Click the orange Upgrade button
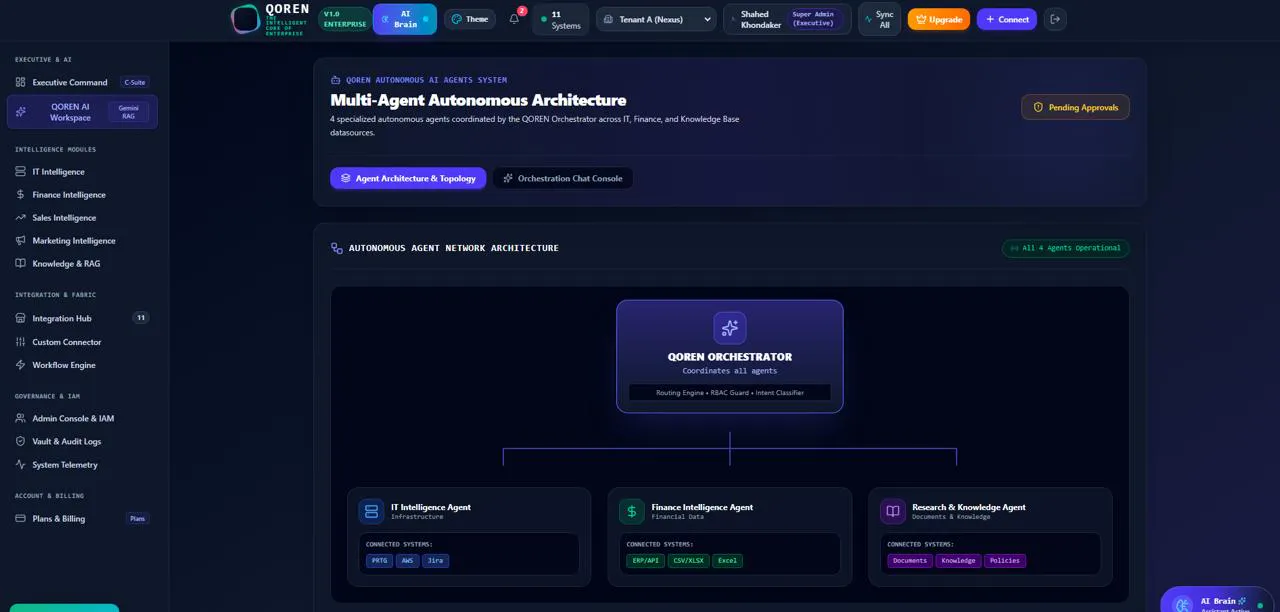The width and height of the screenshot is (1280, 612). pos(939,19)
